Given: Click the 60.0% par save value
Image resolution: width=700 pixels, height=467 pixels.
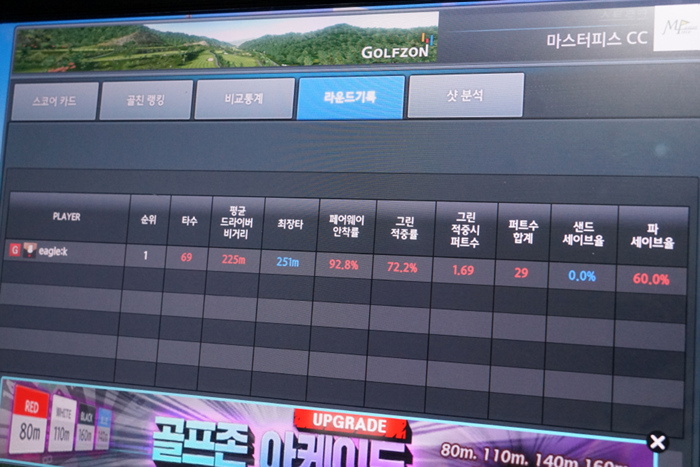Looking at the screenshot, I should pyautogui.click(x=651, y=279).
